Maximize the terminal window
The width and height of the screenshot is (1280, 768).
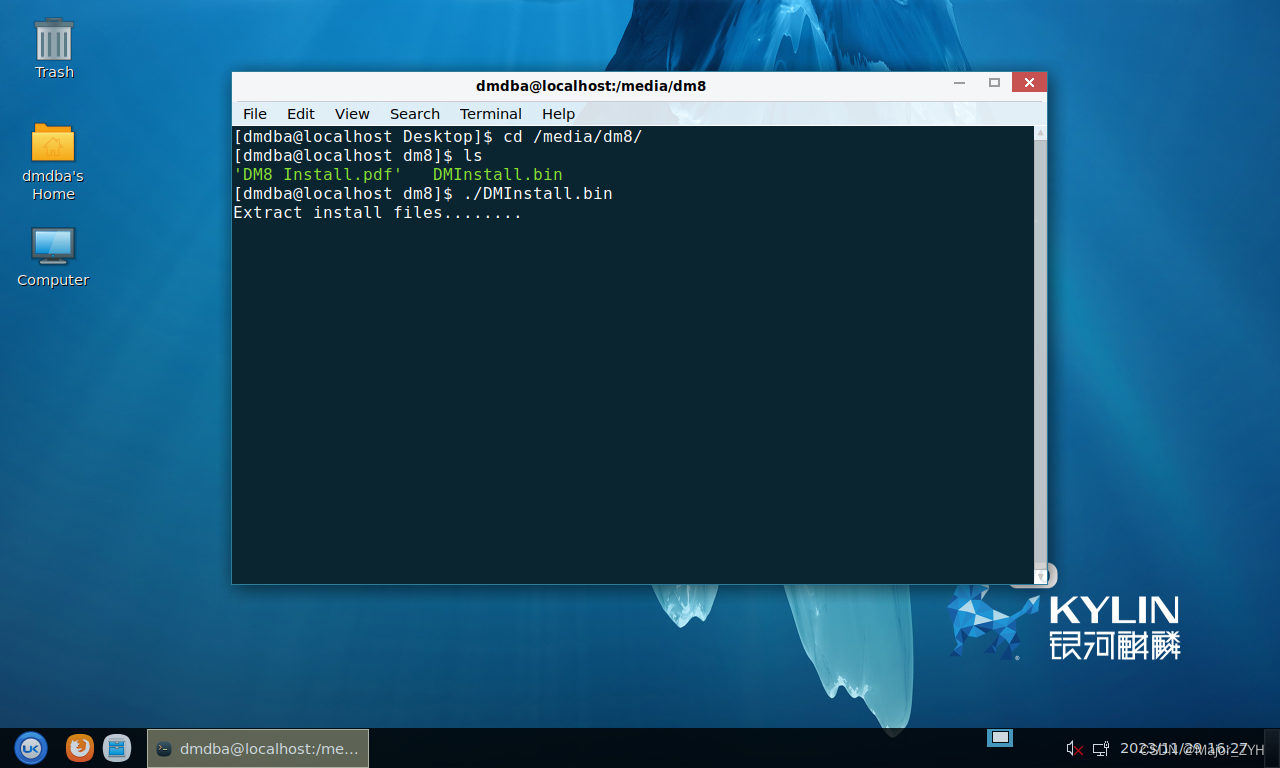click(x=994, y=83)
